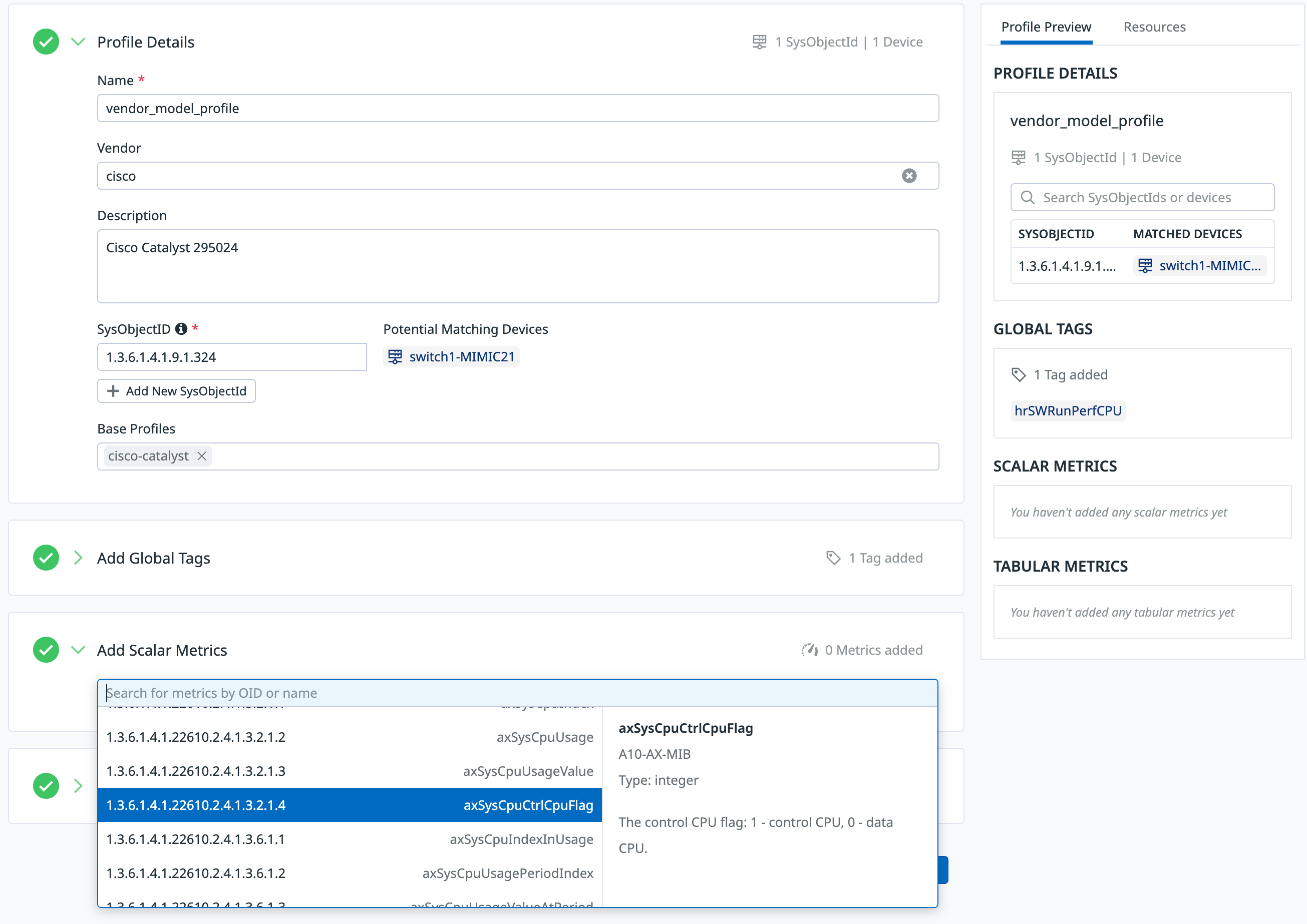Expand the Add Global Tags section
Screen dimensions: 1307x924
(78, 558)
